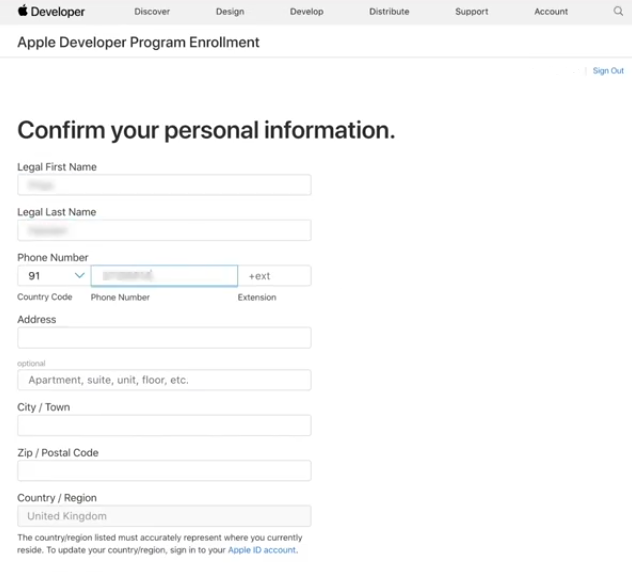The width and height of the screenshot is (632, 575).
Task: Click the Legal First Name field
Action: (164, 185)
